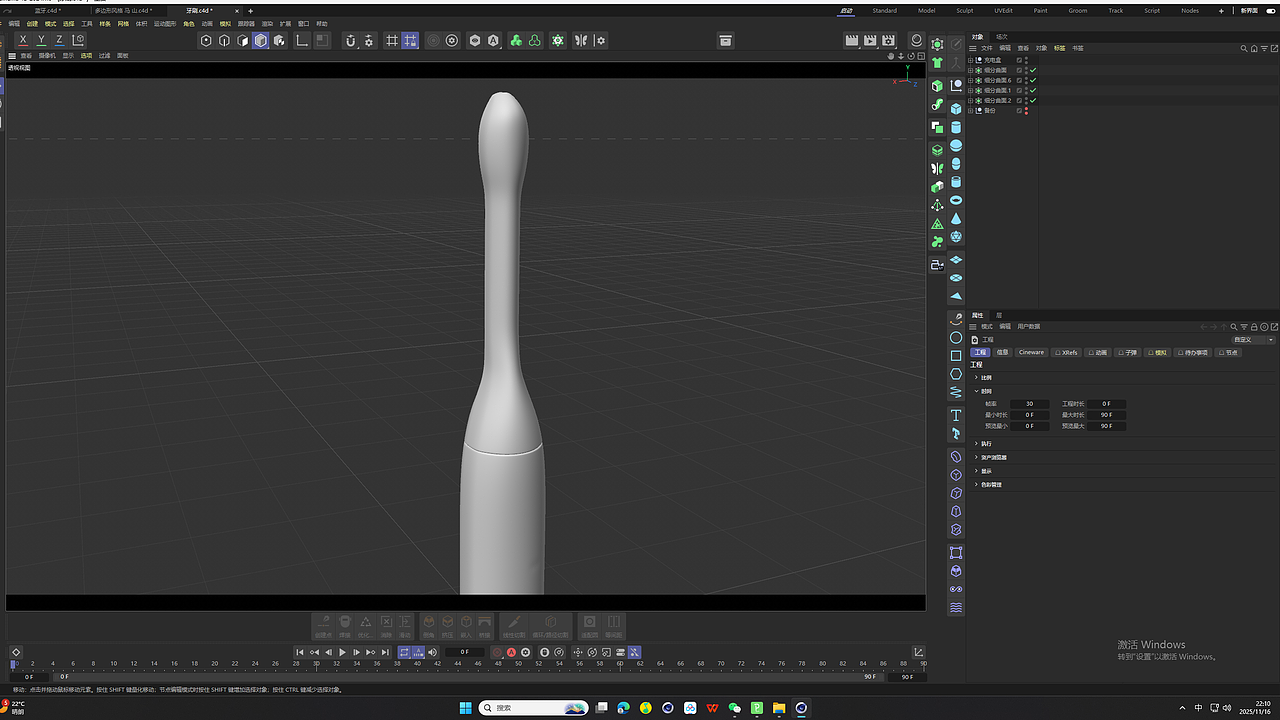Click the 帧率 value field
The height and width of the screenshot is (720, 1280).
[x=1030, y=404]
